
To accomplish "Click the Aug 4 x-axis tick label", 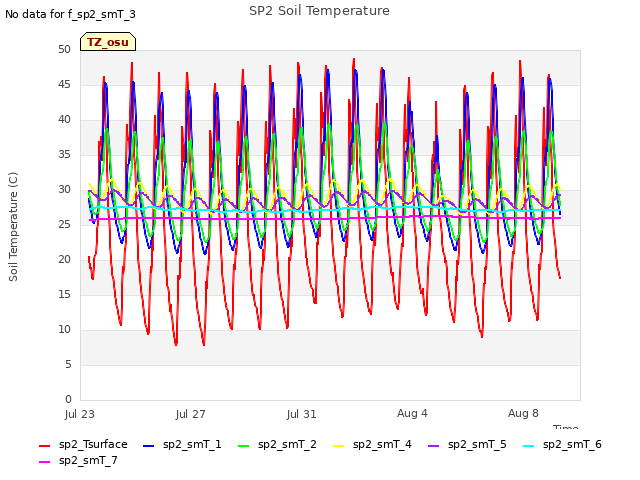I will click(412, 413).
